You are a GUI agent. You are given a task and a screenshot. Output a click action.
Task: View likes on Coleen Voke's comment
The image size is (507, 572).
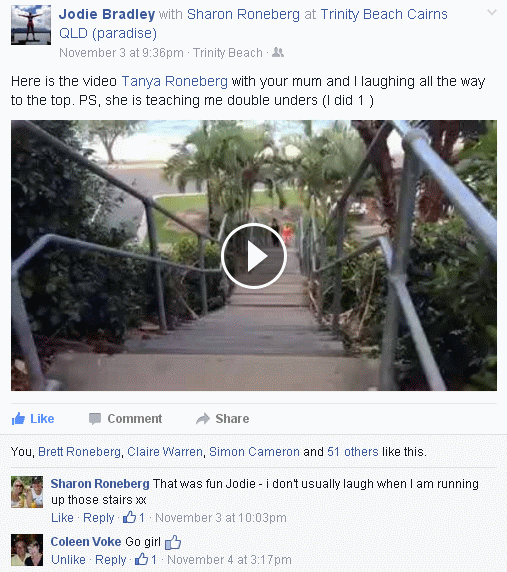click(x=146, y=559)
